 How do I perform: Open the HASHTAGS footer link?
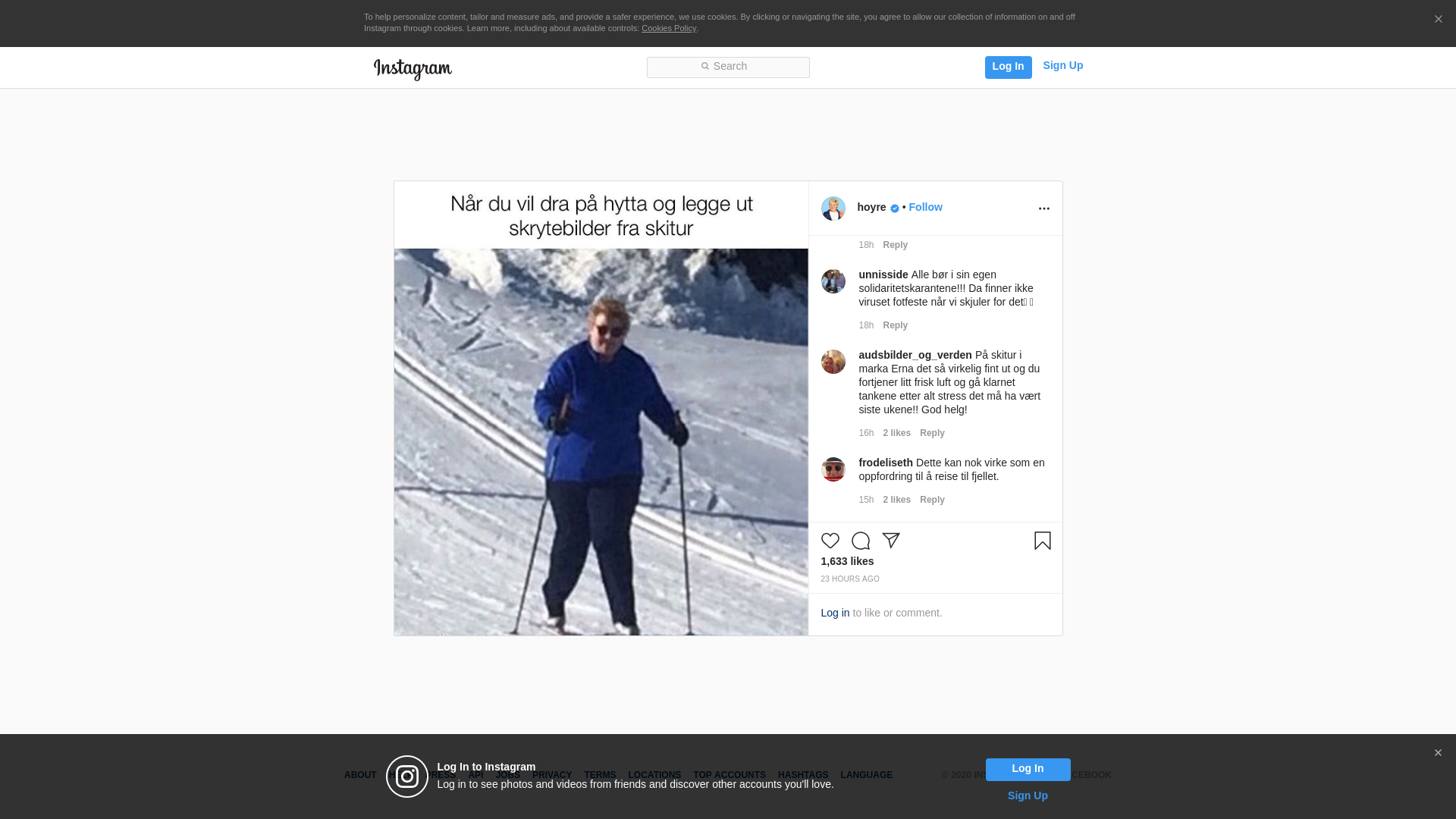pyautogui.click(x=802, y=776)
